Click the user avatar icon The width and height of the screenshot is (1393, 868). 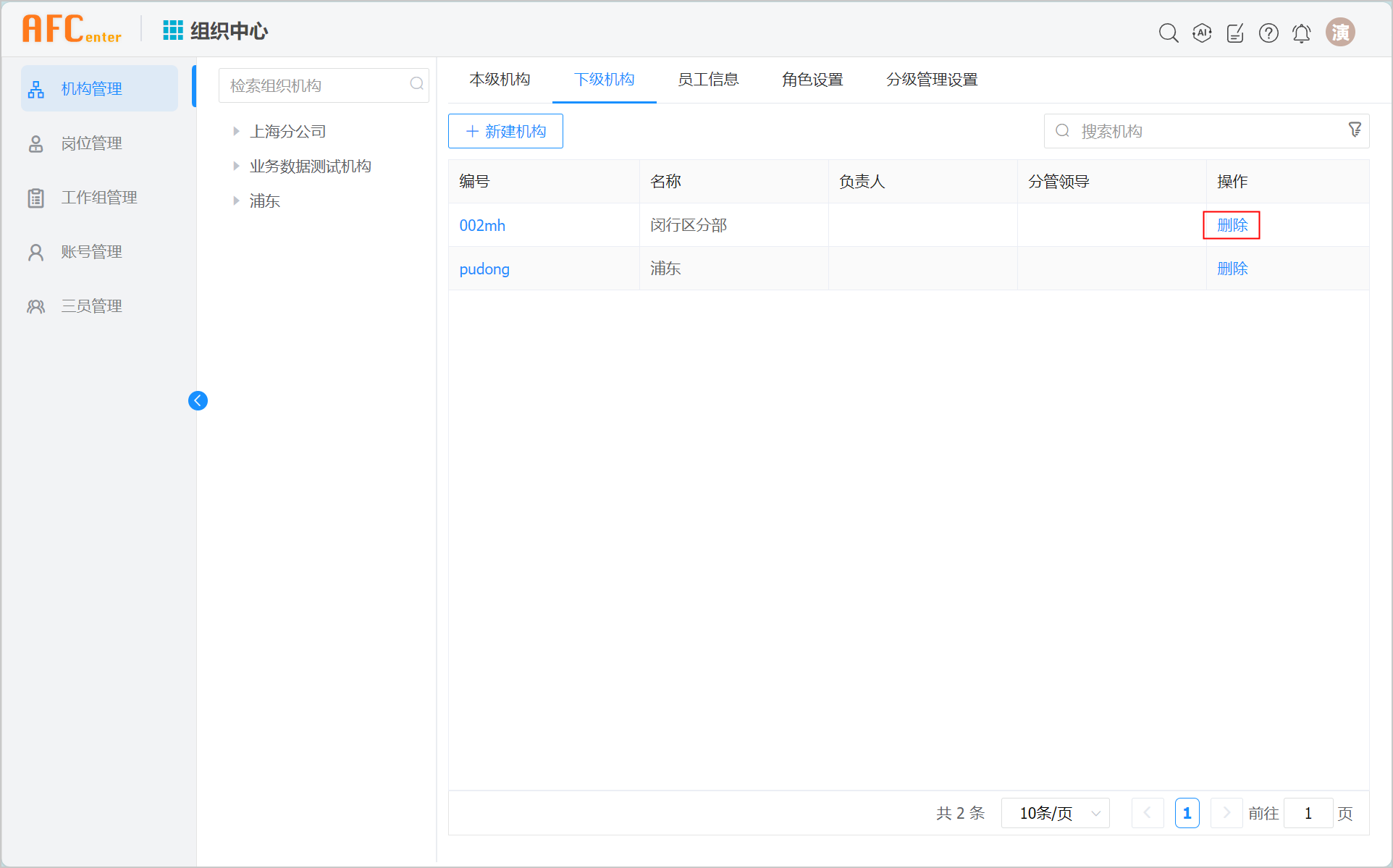click(1340, 33)
